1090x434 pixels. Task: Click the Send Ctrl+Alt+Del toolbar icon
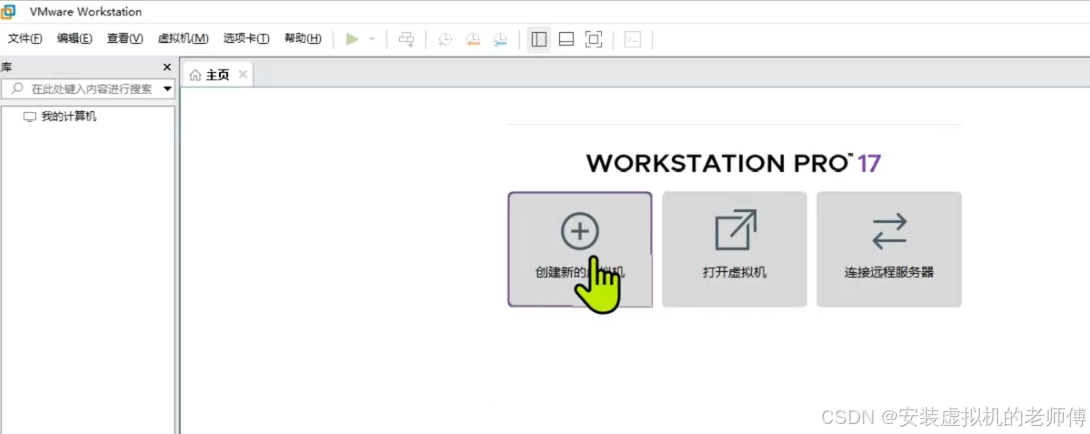click(x=407, y=40)
